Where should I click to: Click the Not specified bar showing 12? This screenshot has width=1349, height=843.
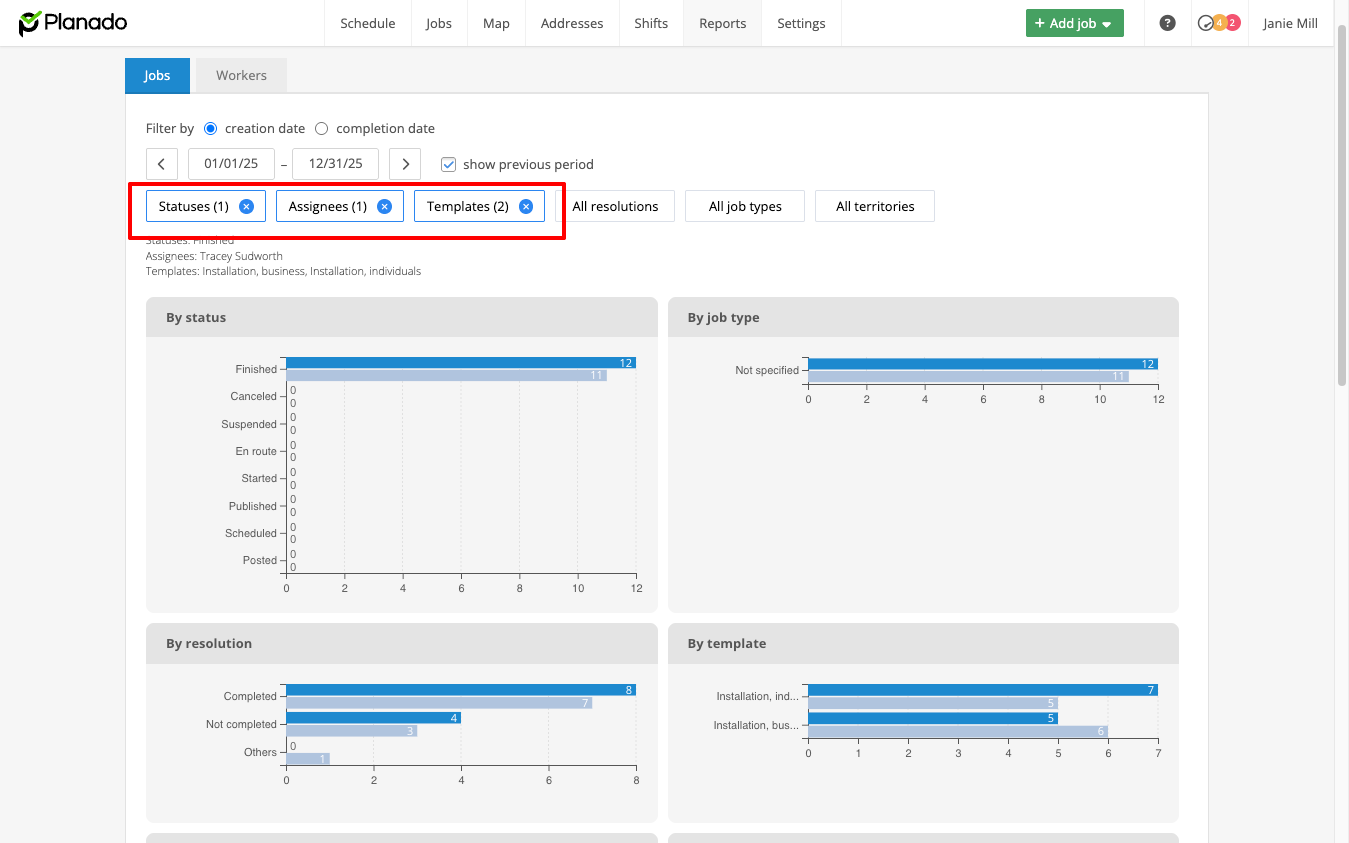[x=983, y=364]
